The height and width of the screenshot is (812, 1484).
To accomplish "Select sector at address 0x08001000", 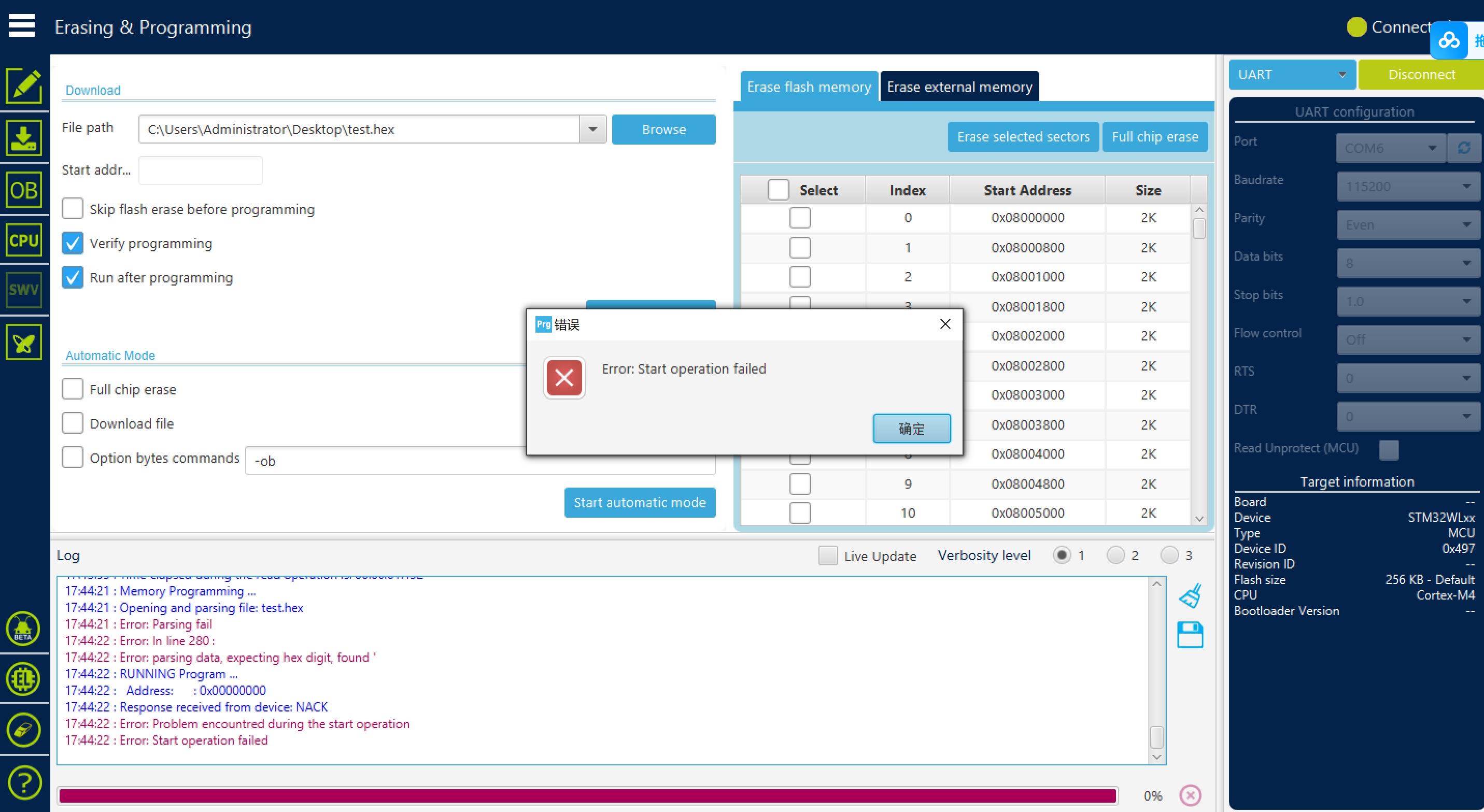I will pyautogui.click(x=800, y=276).
